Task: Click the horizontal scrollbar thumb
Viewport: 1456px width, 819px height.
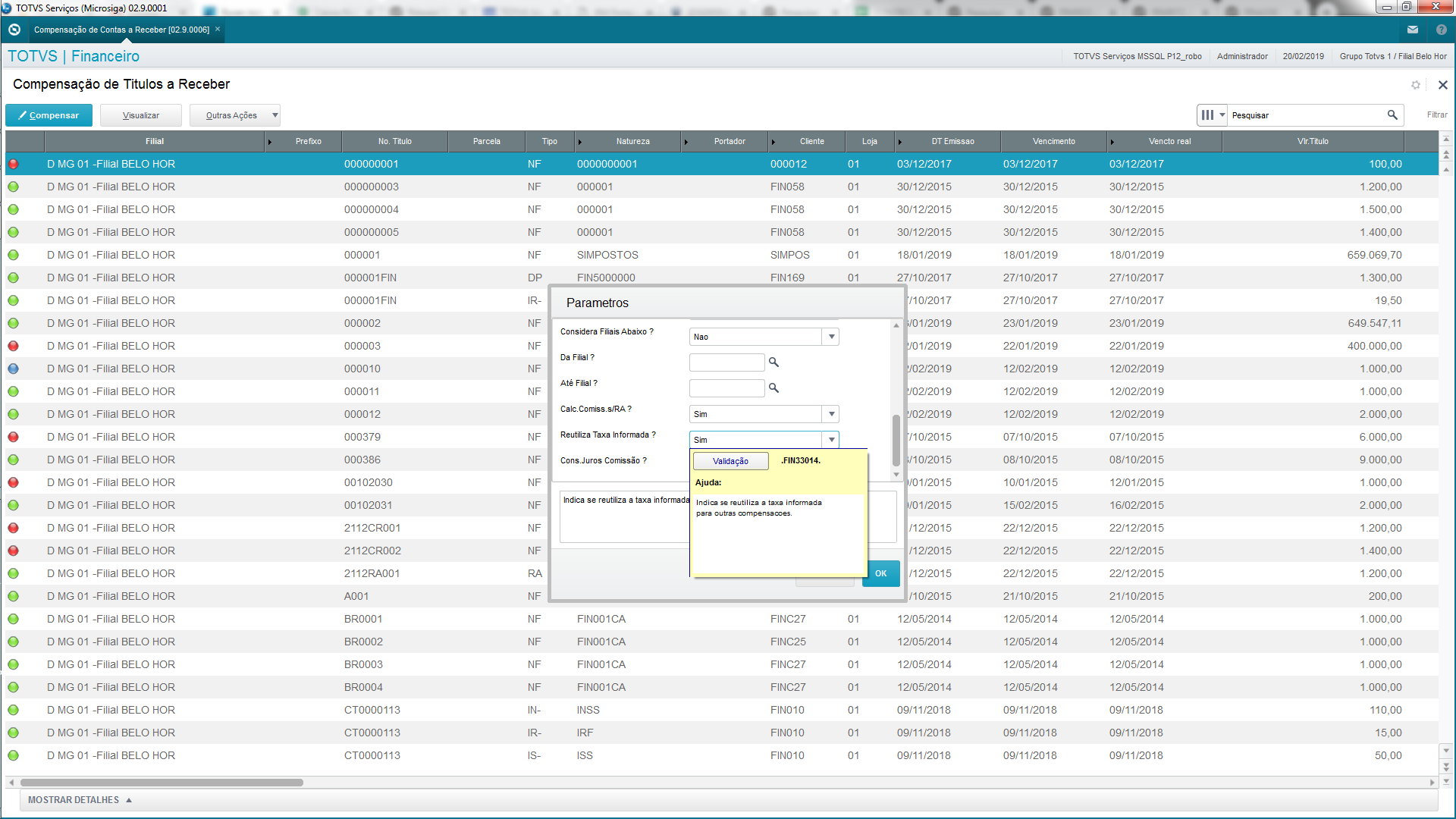Action: click(x=162, y=783)
